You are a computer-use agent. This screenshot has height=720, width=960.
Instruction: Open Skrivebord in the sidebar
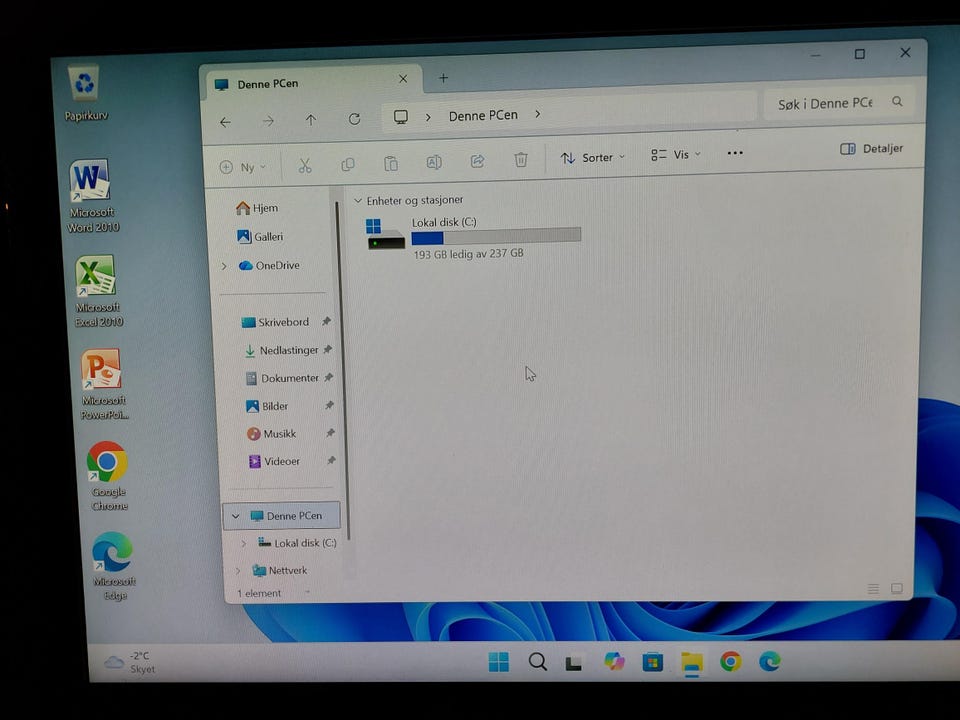275,322
